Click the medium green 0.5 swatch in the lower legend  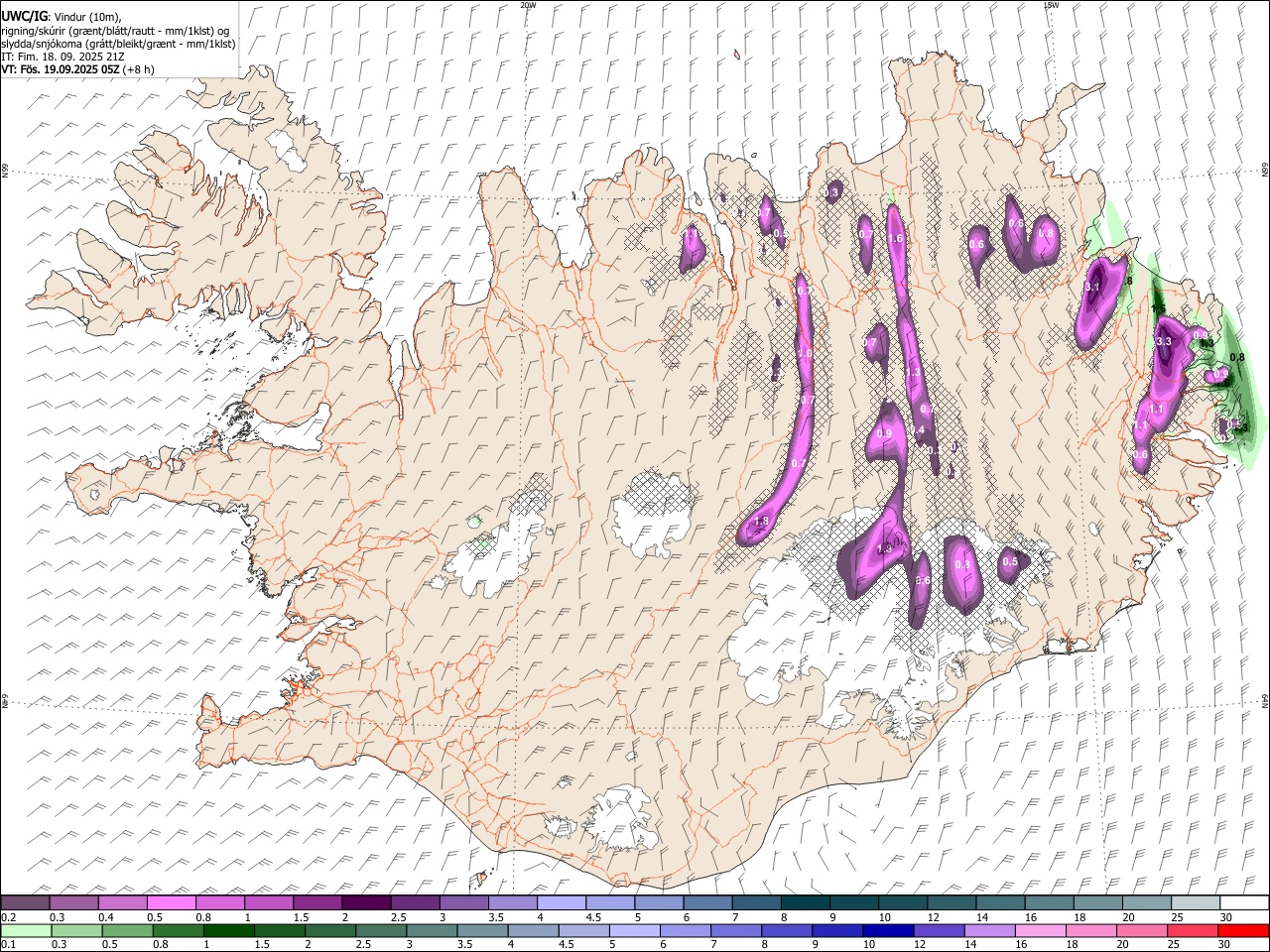127,931
